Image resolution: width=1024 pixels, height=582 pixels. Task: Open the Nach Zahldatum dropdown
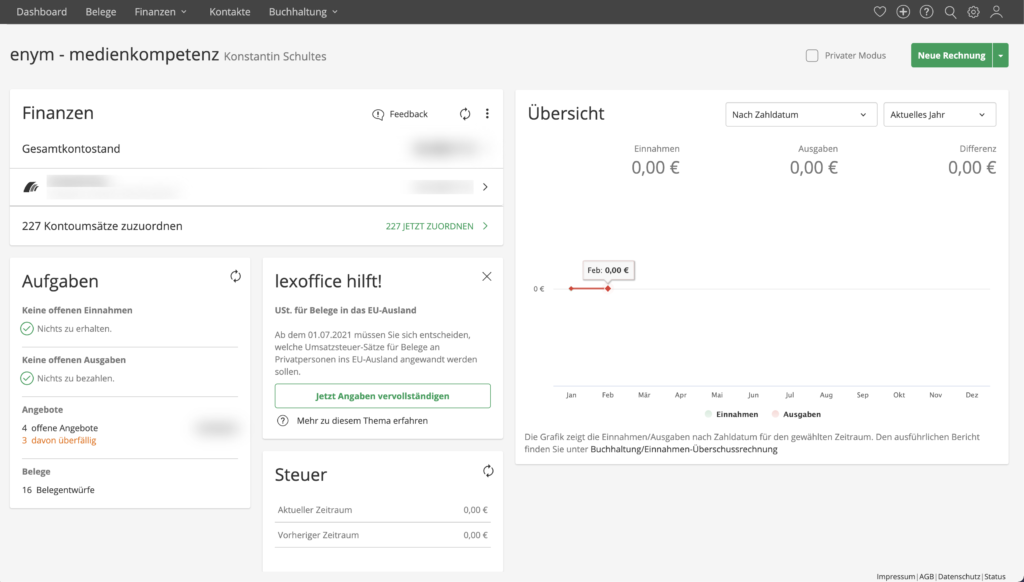[800, 115]
